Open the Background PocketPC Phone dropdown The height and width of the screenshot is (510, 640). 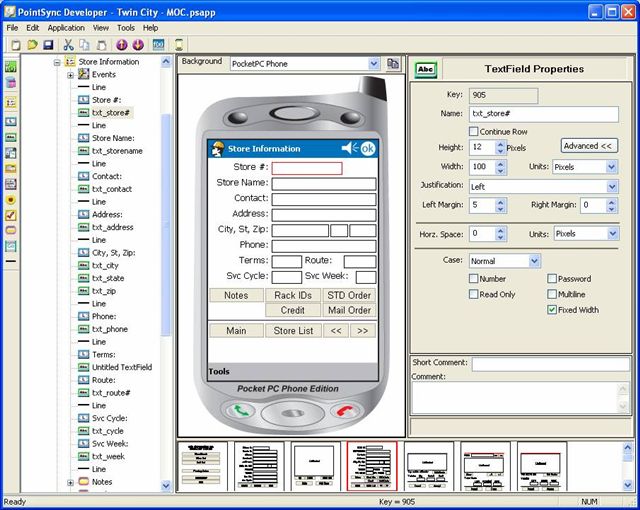click(373, 63)
